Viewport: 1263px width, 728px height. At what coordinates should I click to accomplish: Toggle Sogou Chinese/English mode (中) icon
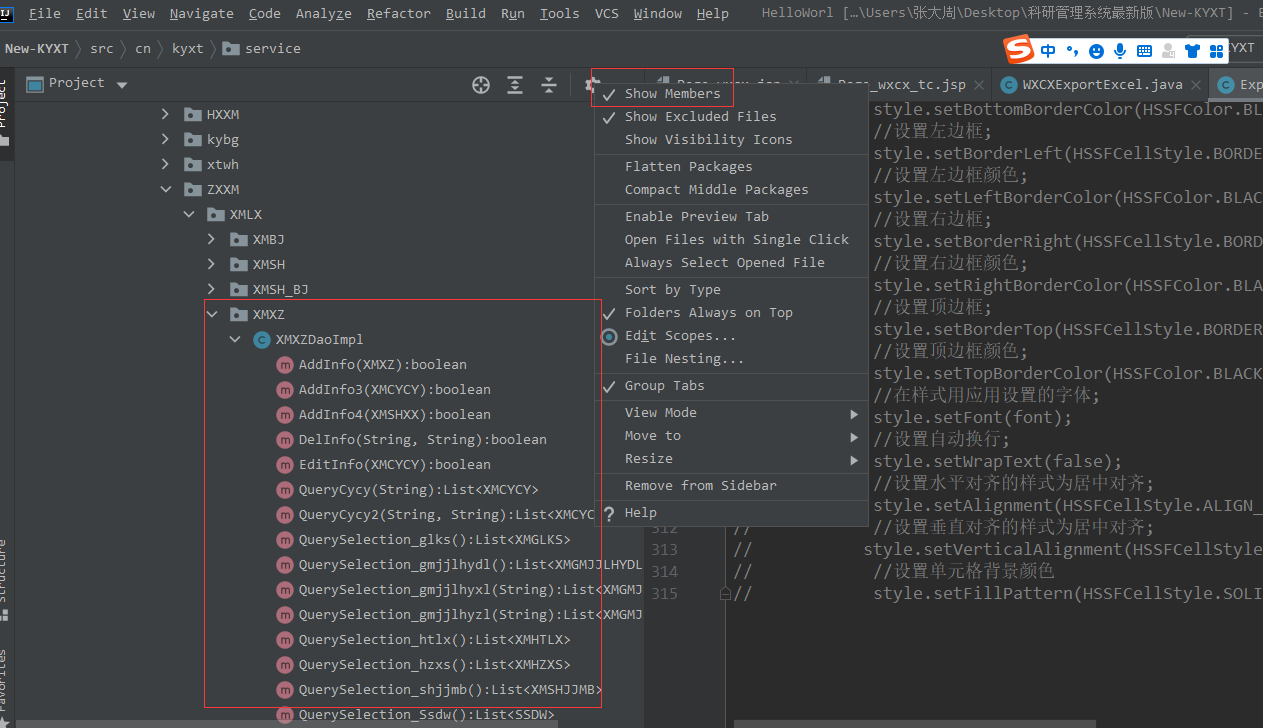[x=1048, y=50]
